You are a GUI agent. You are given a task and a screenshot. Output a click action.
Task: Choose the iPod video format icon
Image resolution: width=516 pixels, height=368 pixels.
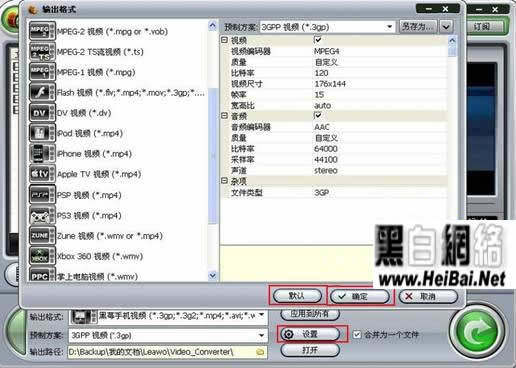[x=42, y=133]
